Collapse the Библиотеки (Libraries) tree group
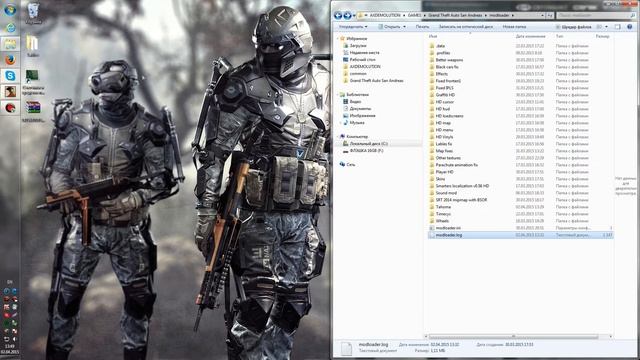Viewport: 640px width, 360px height. (338, 95)
